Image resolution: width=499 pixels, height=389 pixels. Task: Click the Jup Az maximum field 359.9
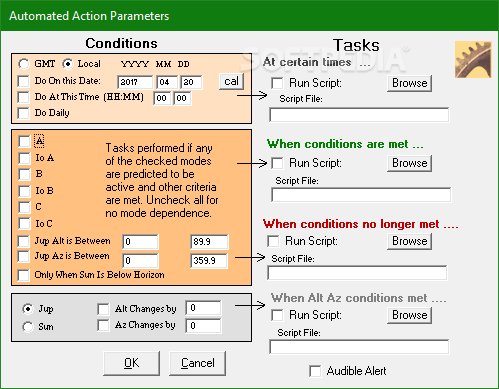pos(209,261)
